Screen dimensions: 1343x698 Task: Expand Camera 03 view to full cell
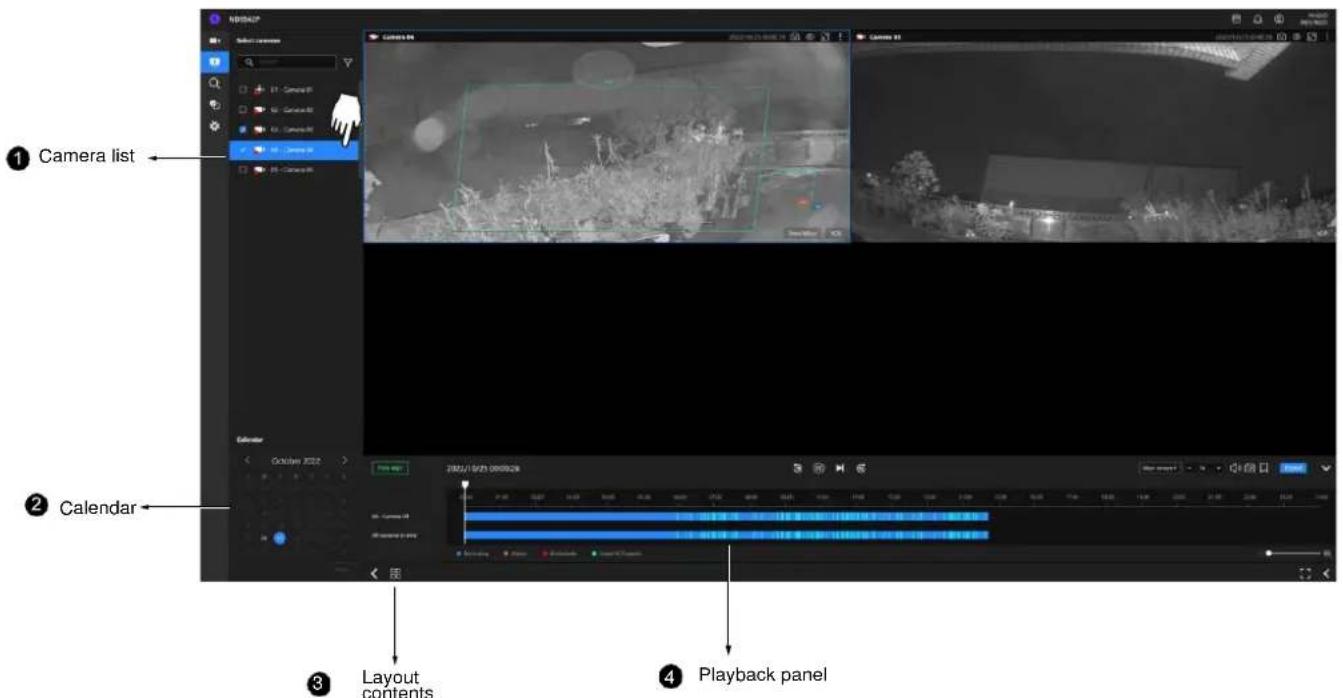(1312, 37)
